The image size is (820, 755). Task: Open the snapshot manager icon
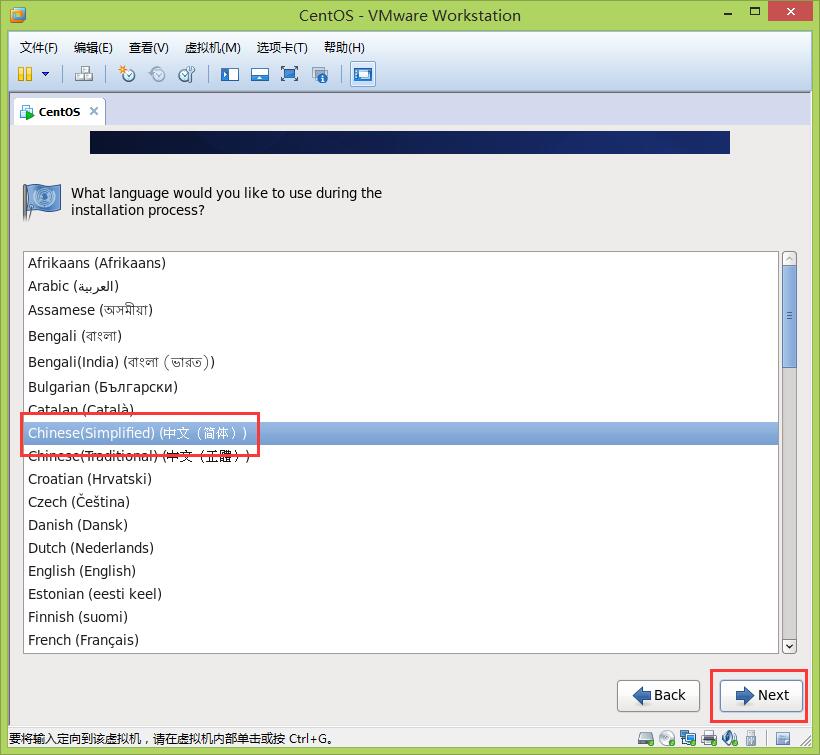[x=186, y=74]
